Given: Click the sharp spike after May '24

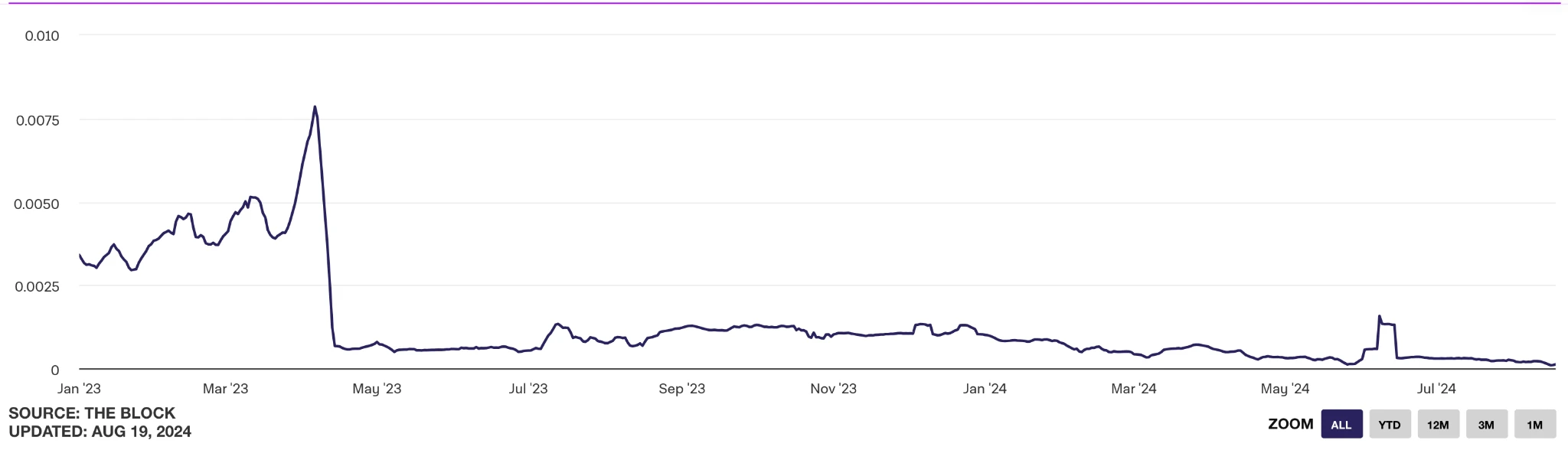Looking at the screenshot, I should click(1379, 316).
